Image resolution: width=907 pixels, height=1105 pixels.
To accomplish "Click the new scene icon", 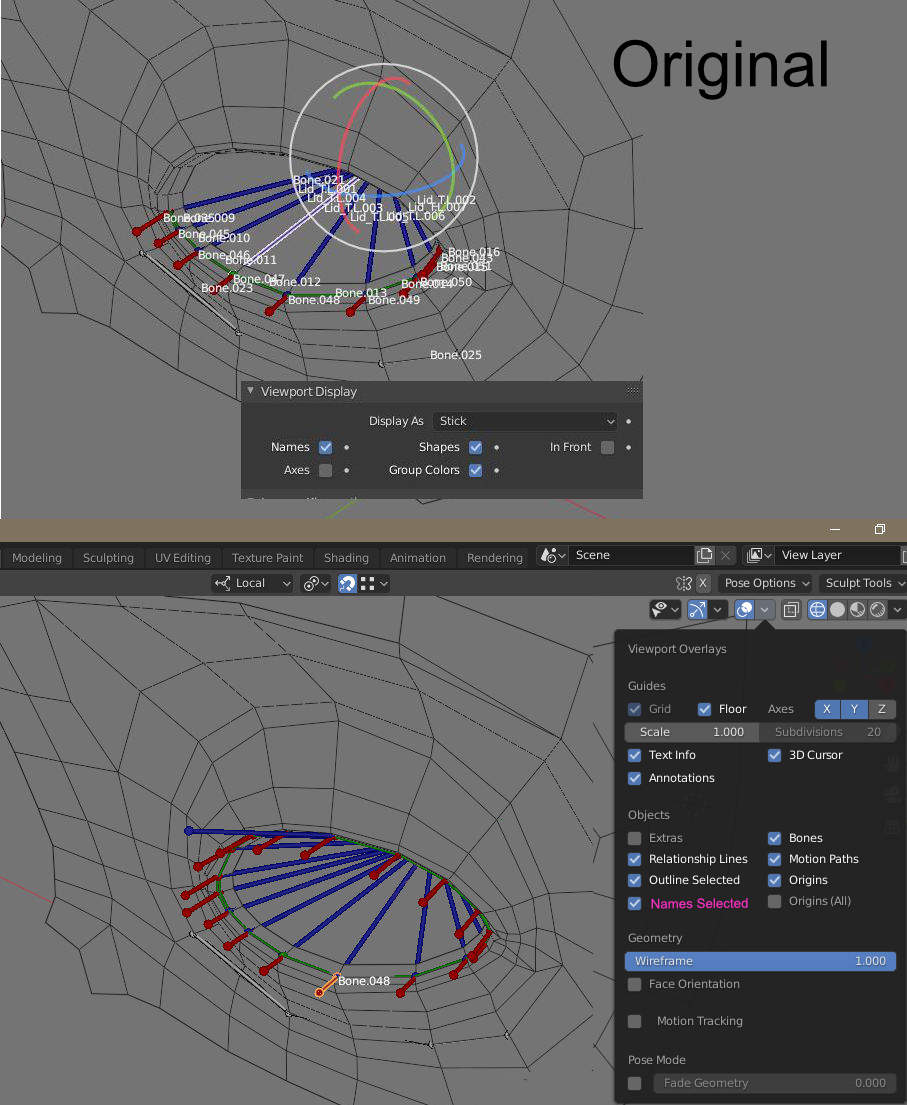I will pyautogui.click(x=704, y=555).
